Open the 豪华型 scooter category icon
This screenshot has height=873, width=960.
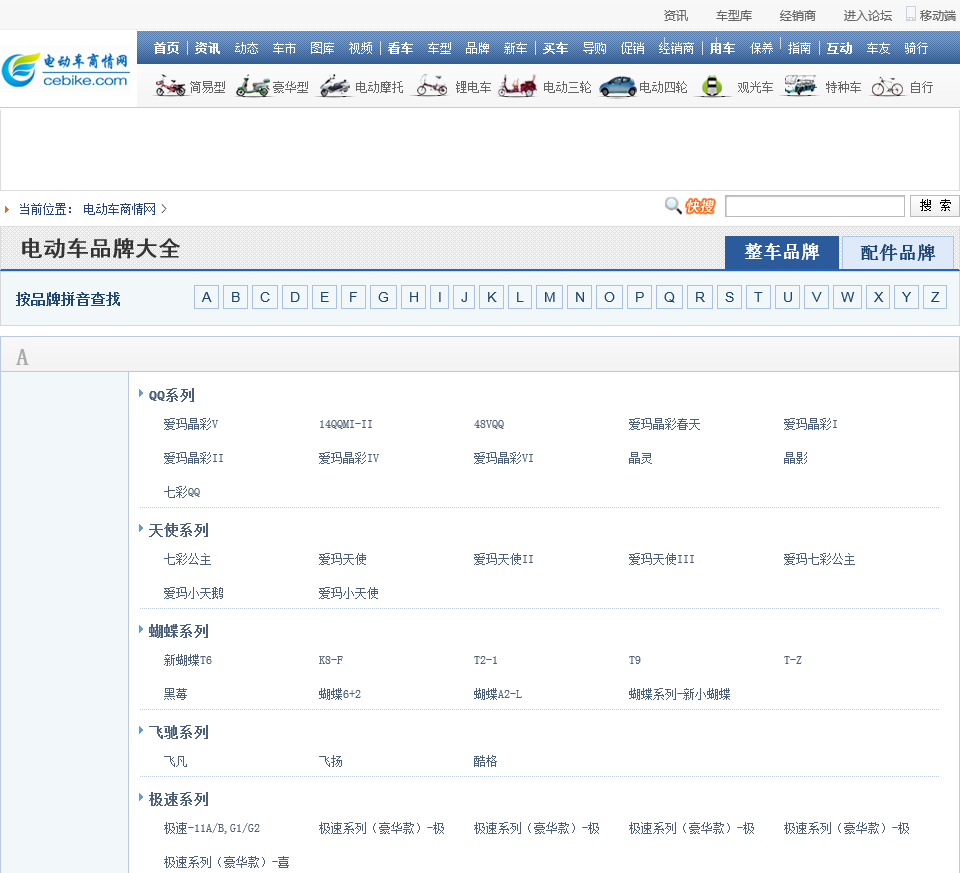[252, 86]
